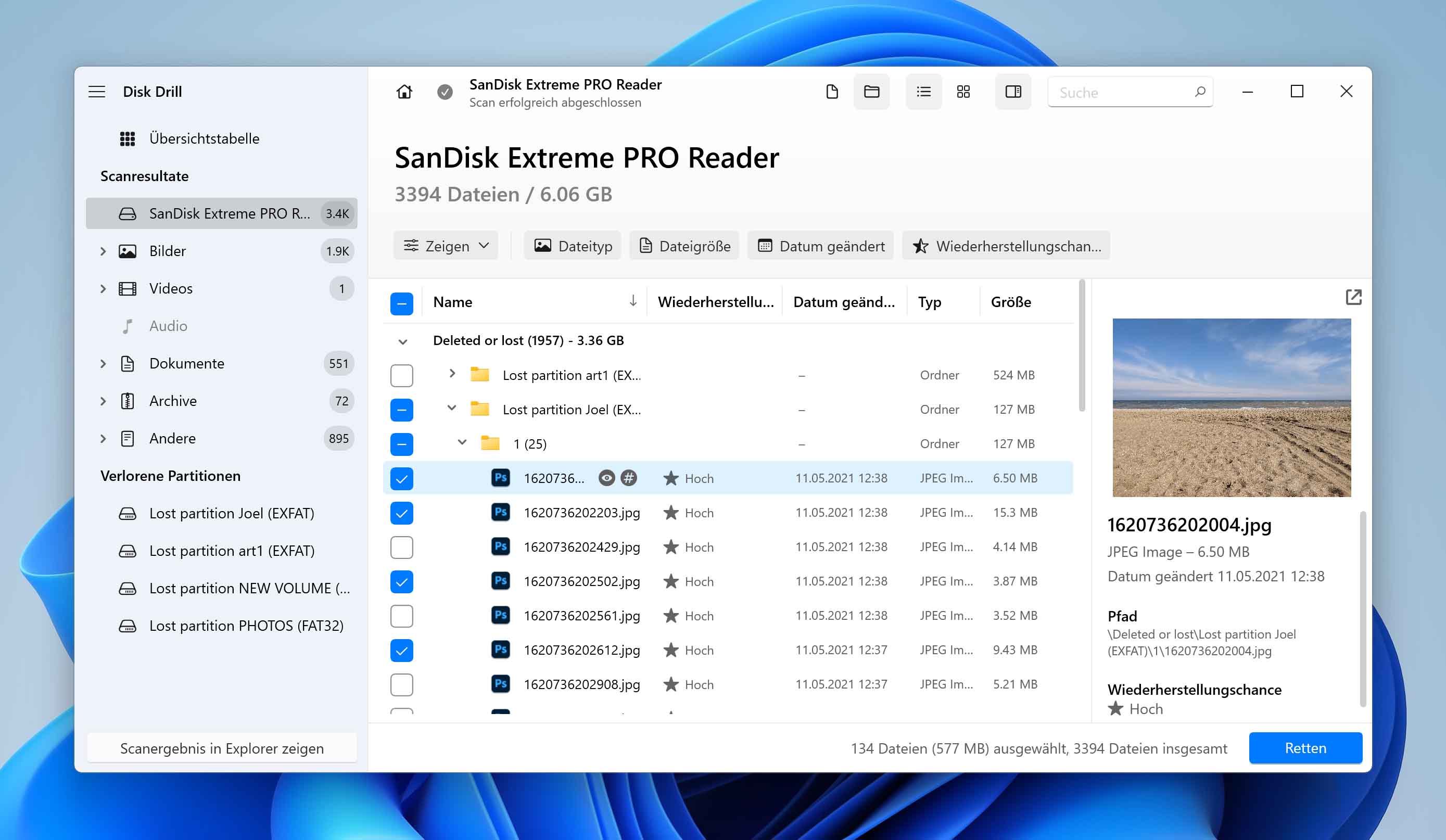Click the Videos film icon in sidebar
Image resolution: width=1446 pixels, height=840 pixels.
128,289
